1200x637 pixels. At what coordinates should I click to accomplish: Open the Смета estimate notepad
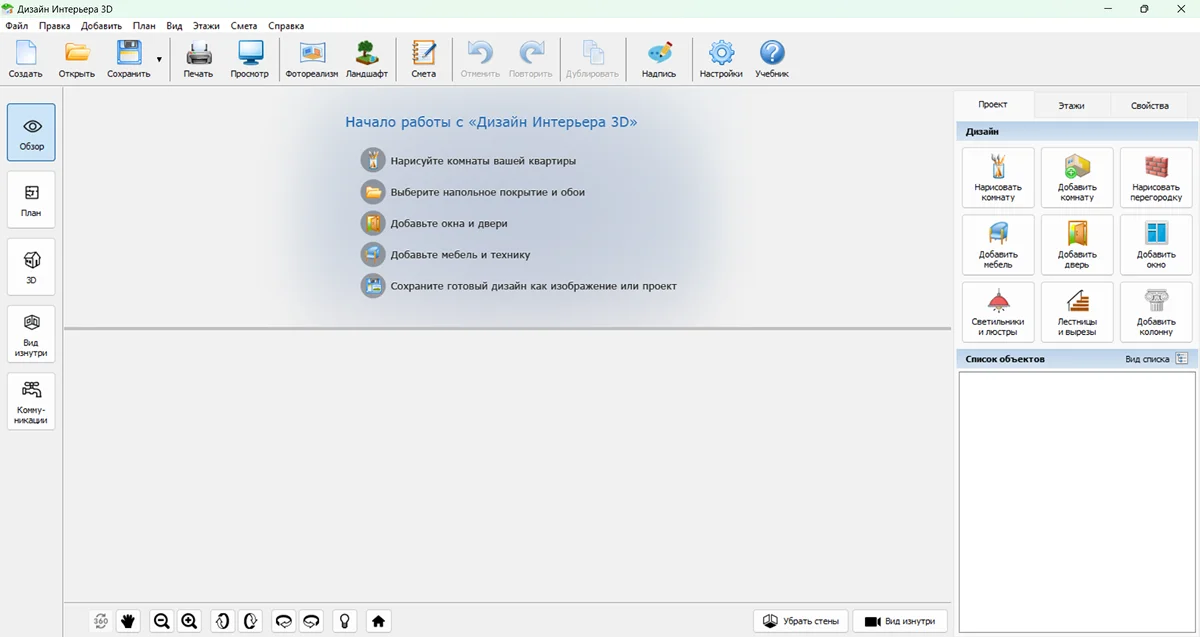(423, 59)
